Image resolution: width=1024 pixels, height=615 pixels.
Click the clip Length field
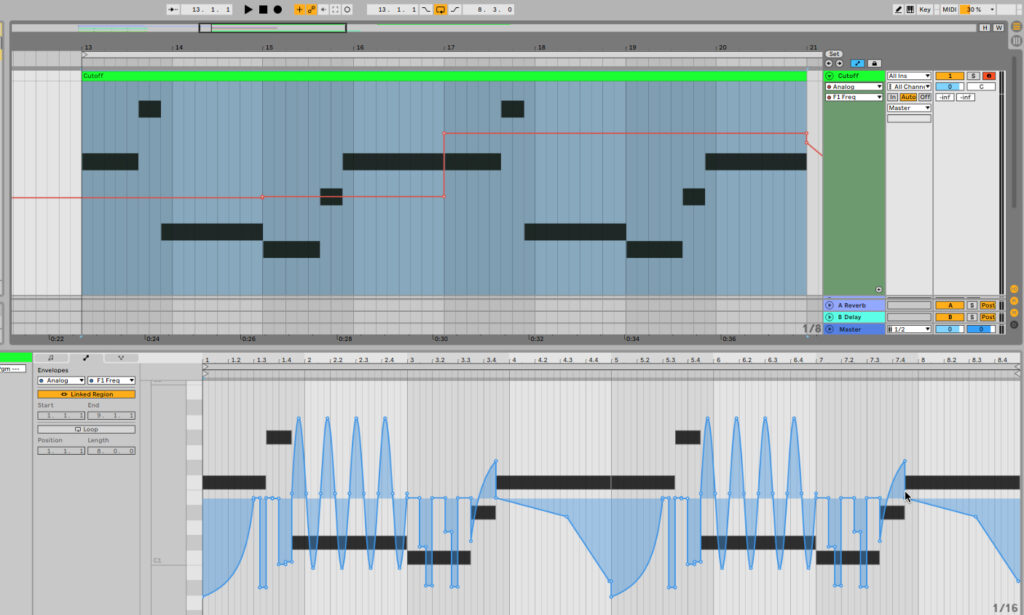point(112,450)
